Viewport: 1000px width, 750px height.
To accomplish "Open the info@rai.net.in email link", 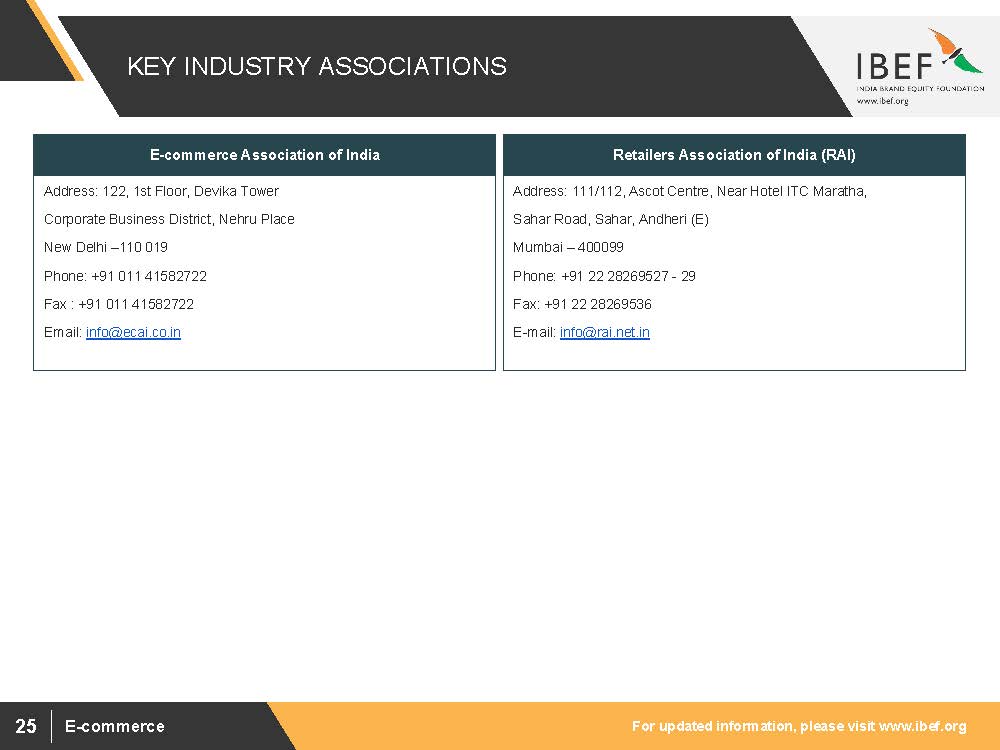I will pyautogui.click(x=605, y=332).
